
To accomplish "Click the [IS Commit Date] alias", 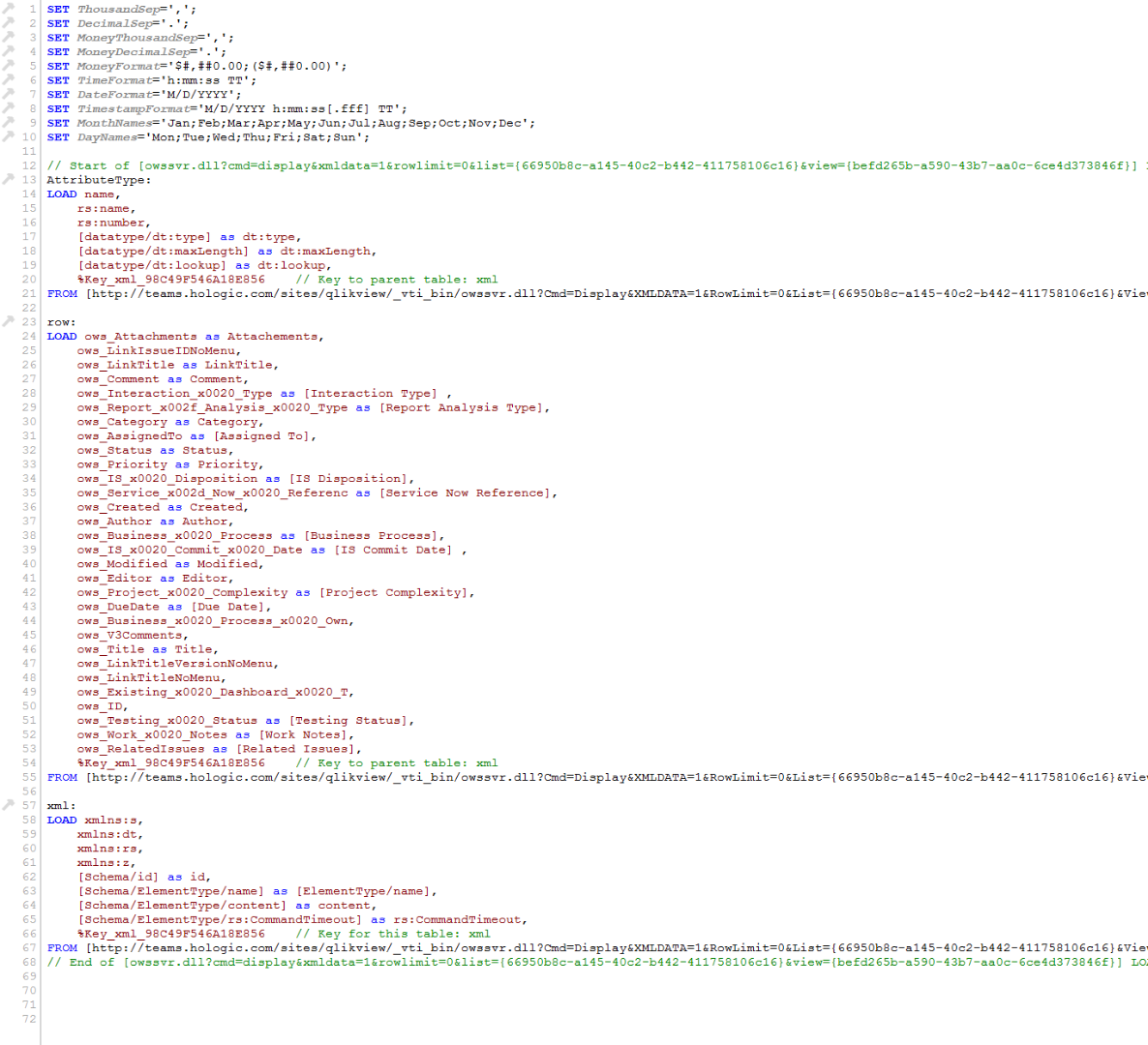I will point(392,550).
